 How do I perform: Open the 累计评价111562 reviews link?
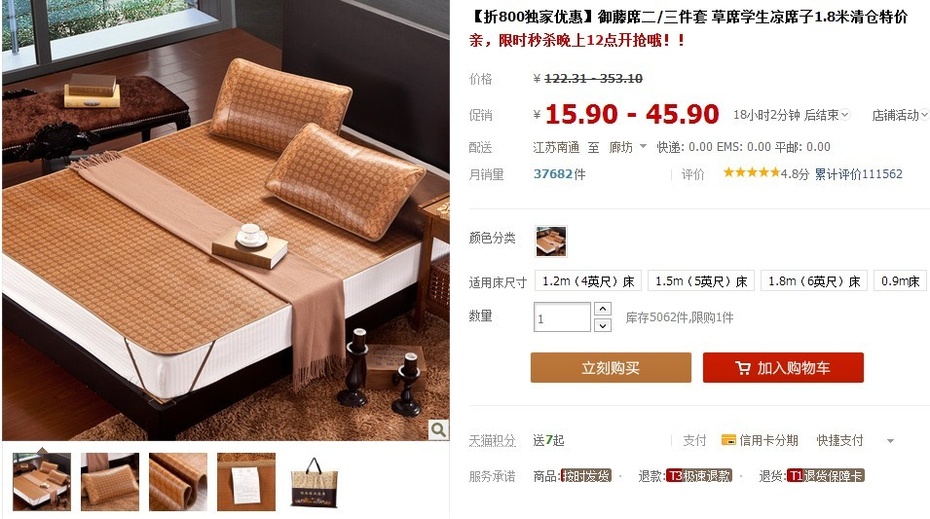(858, 174)
